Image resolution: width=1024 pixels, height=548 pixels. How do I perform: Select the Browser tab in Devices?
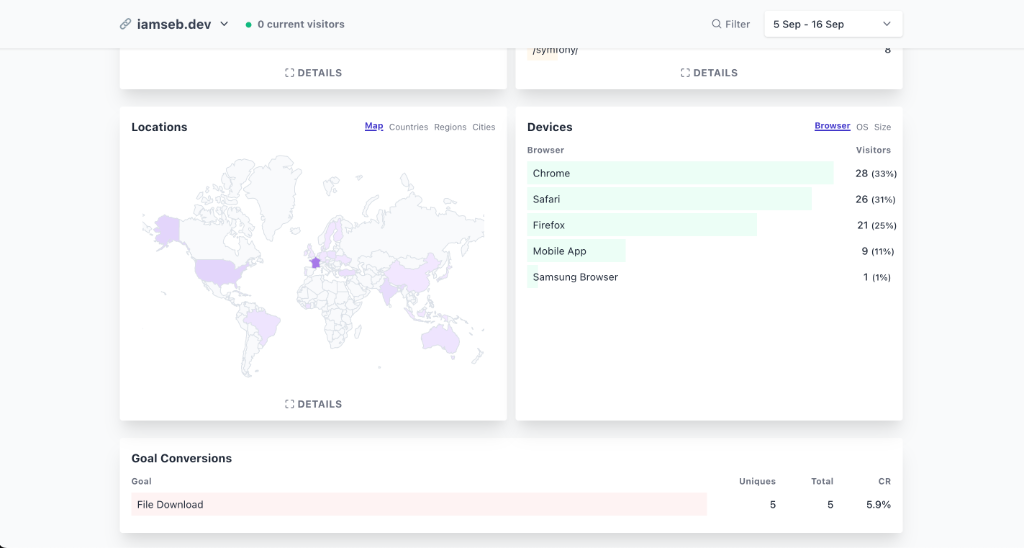point(832,126)
